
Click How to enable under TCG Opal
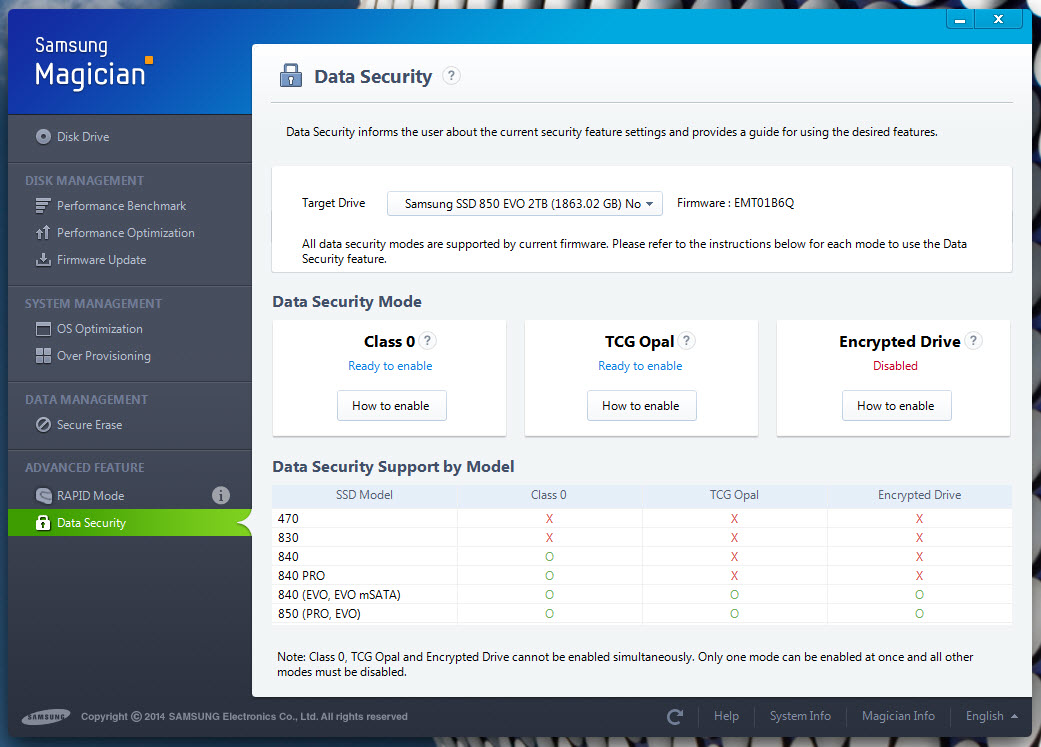point(641,406)
